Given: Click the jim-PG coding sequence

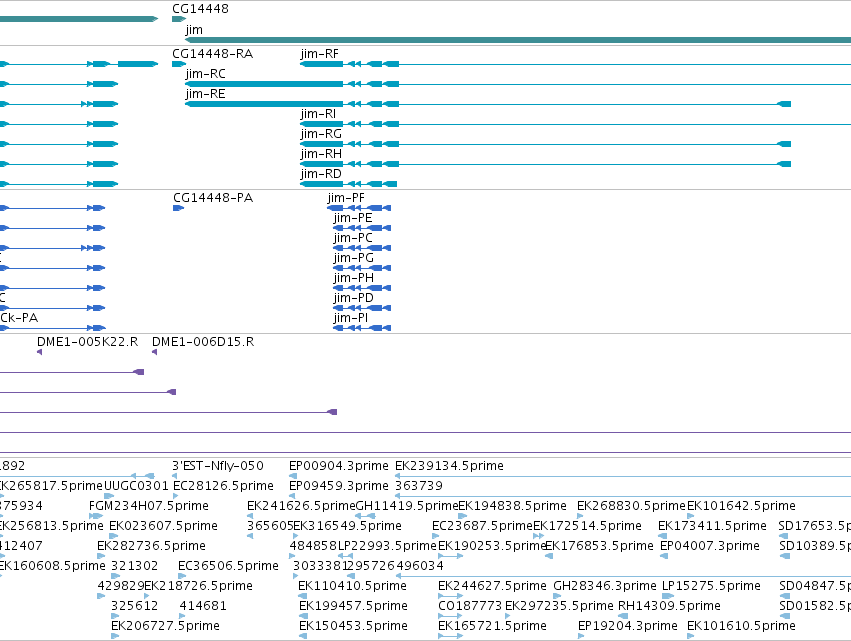Looking at the screenshot, I should click(x=362, y=268).
